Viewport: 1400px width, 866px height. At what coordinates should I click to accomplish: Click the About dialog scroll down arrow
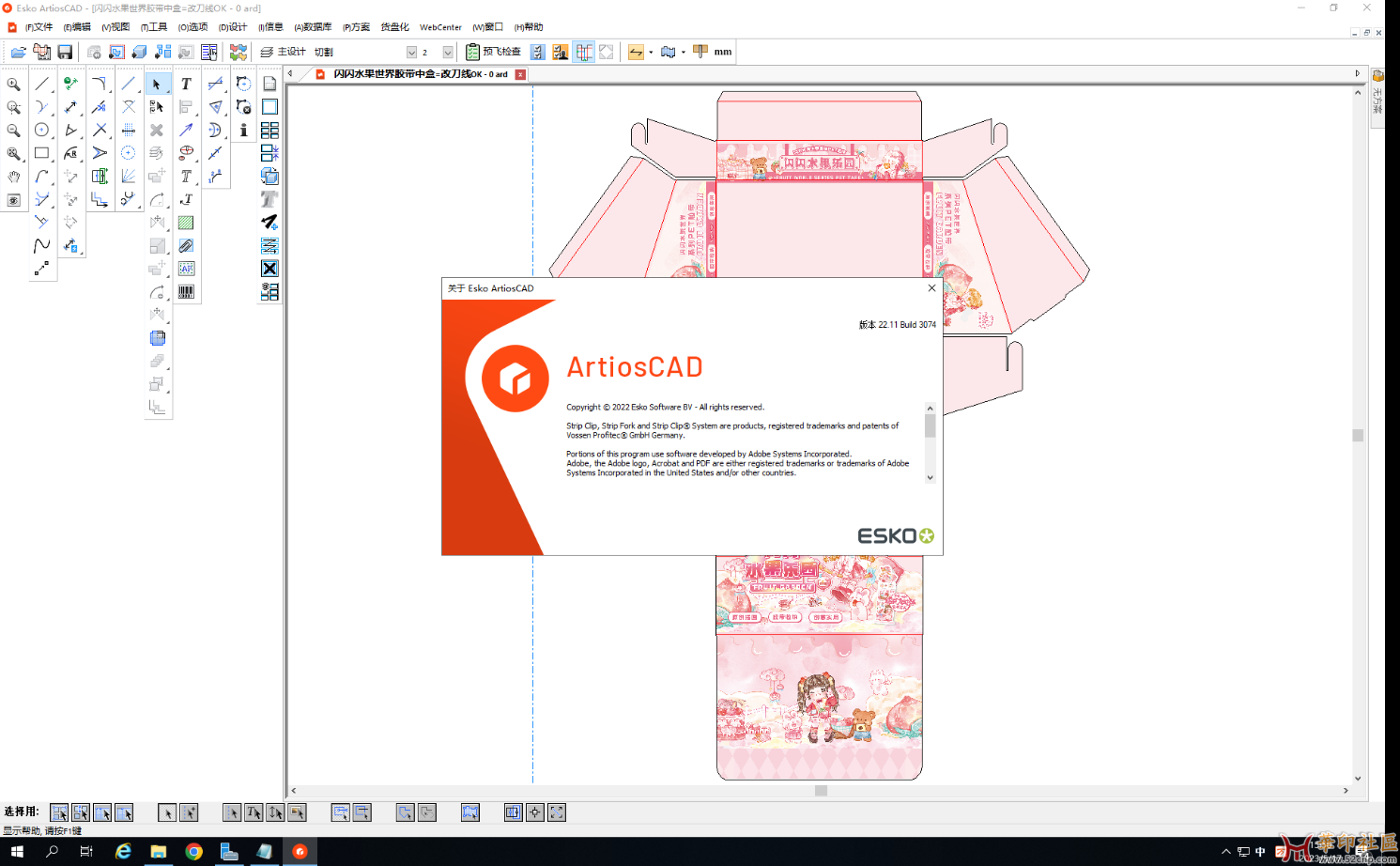click(930, 477)
